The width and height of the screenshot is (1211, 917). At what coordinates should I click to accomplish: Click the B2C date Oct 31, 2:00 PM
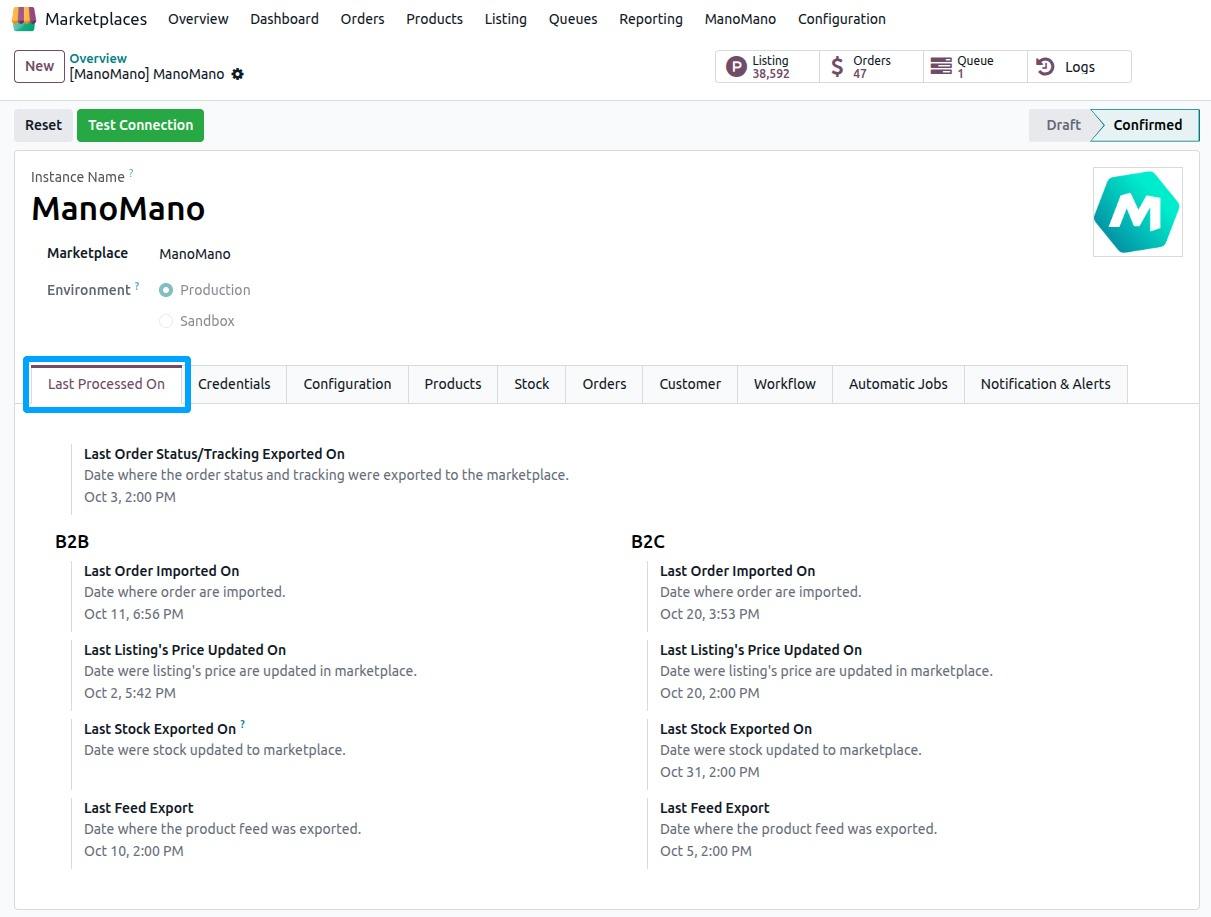click(x=710, y=772)
